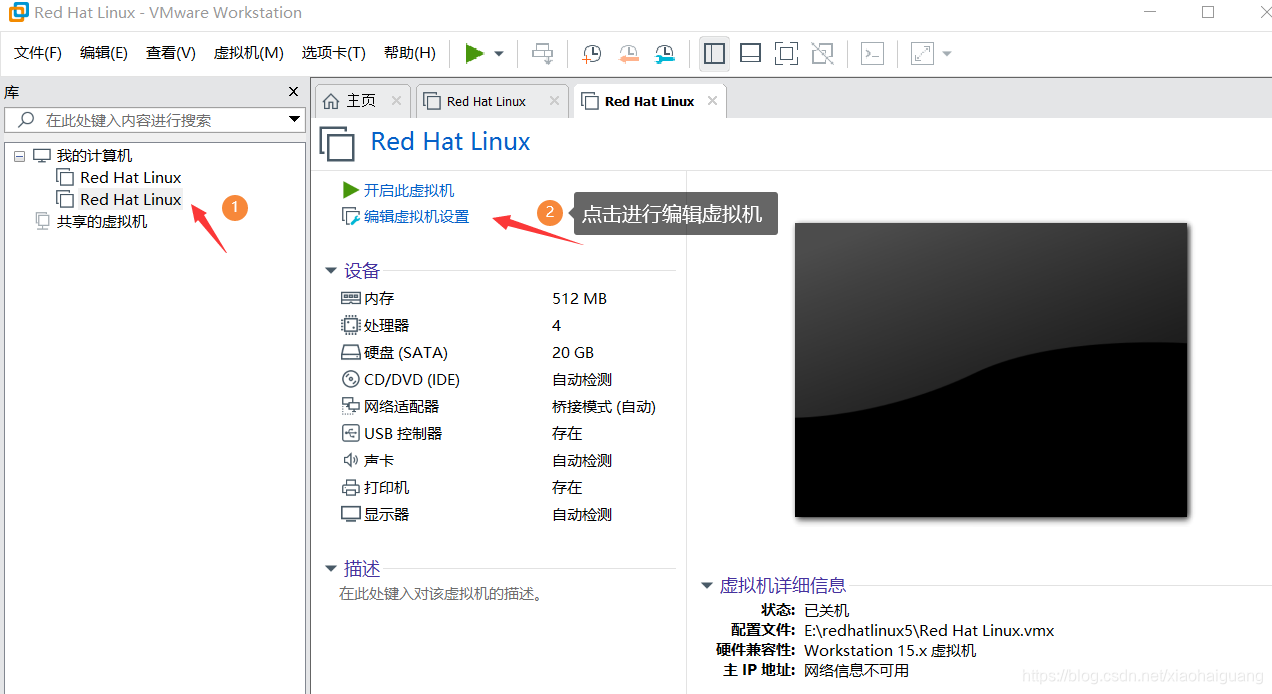The width and height of the screenshot is (1272, 694).
Task: Close the bold active Red Hat Linux tab
Action: pyautogui.click(x=712, y=101)
